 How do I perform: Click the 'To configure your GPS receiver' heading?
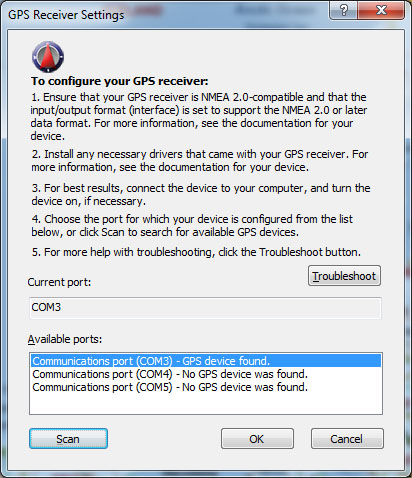tap(120, 81)
